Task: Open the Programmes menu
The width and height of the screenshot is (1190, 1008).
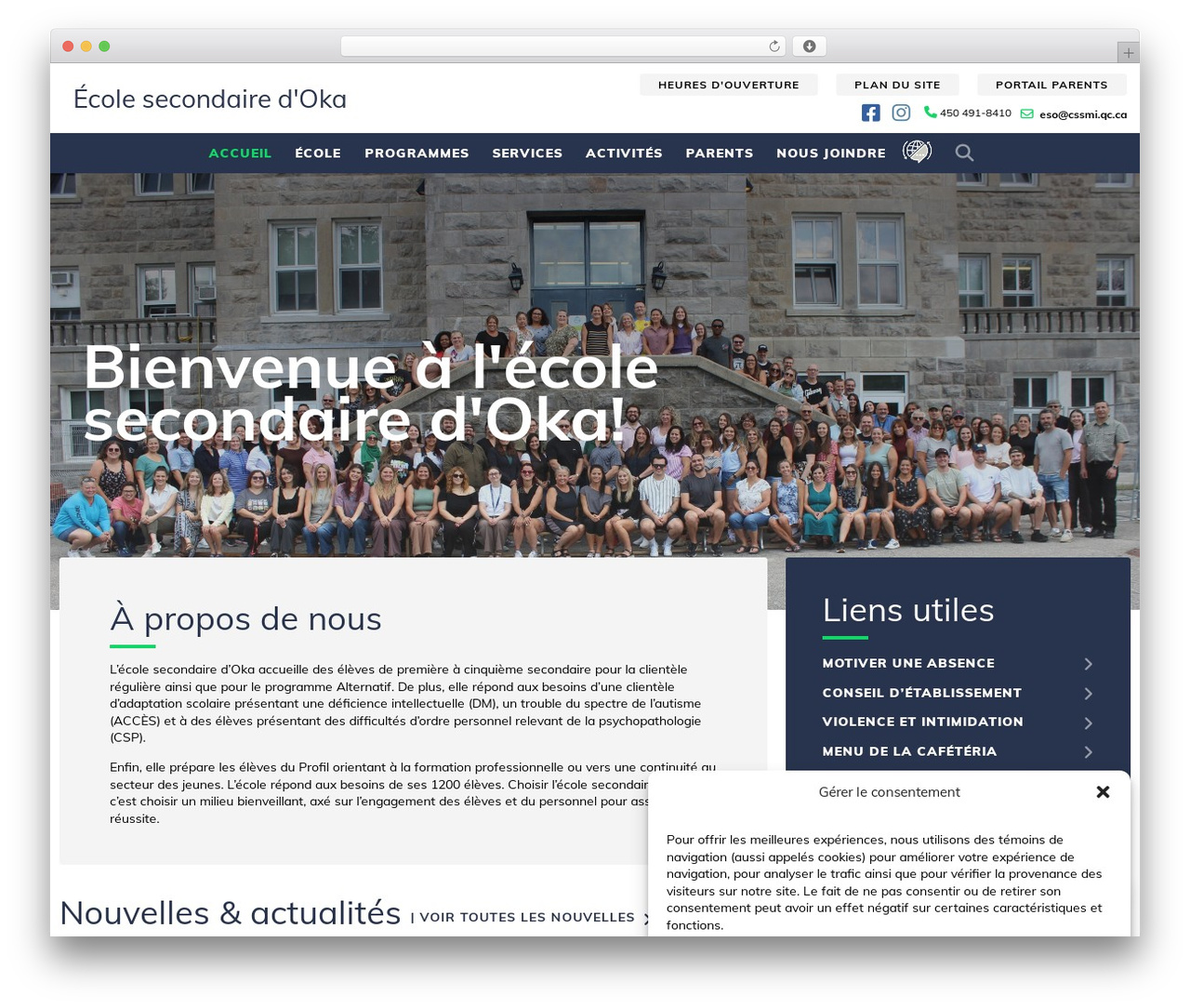Action: point(416,153)
